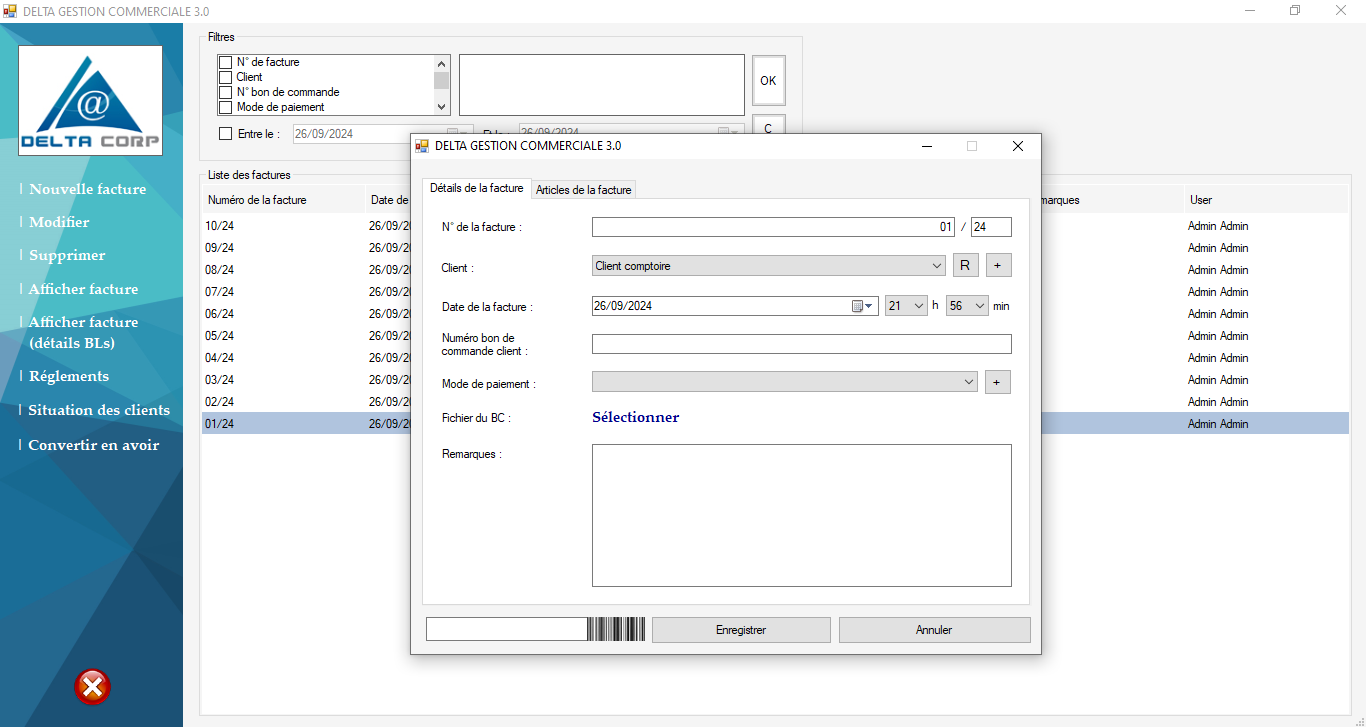
Task: Open calendar icon of Date de la facture
Action: tap(857, 306)
